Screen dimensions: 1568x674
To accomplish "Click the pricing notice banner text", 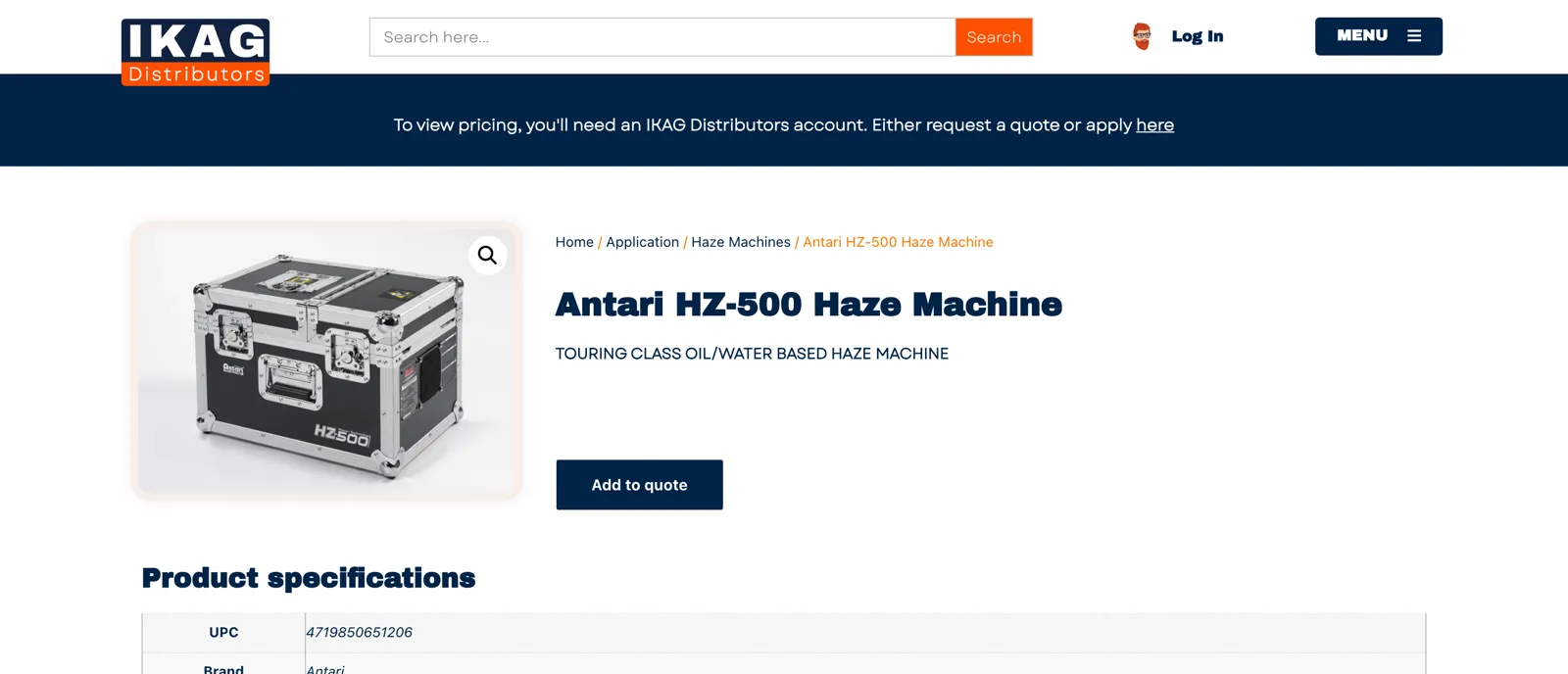I will [783, 125].
